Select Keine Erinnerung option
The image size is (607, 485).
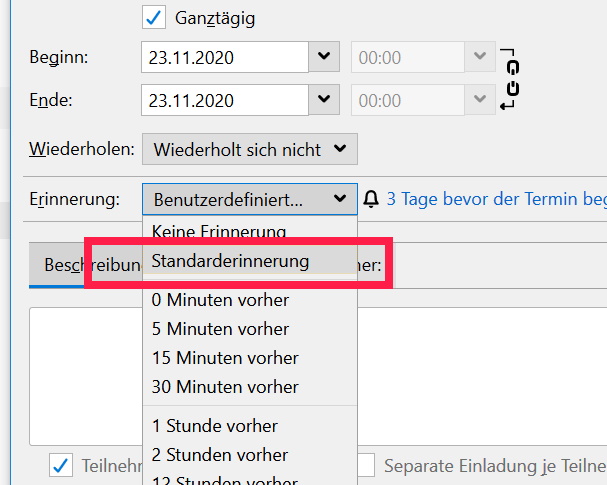pyautogui.click(x=219, y=231)
